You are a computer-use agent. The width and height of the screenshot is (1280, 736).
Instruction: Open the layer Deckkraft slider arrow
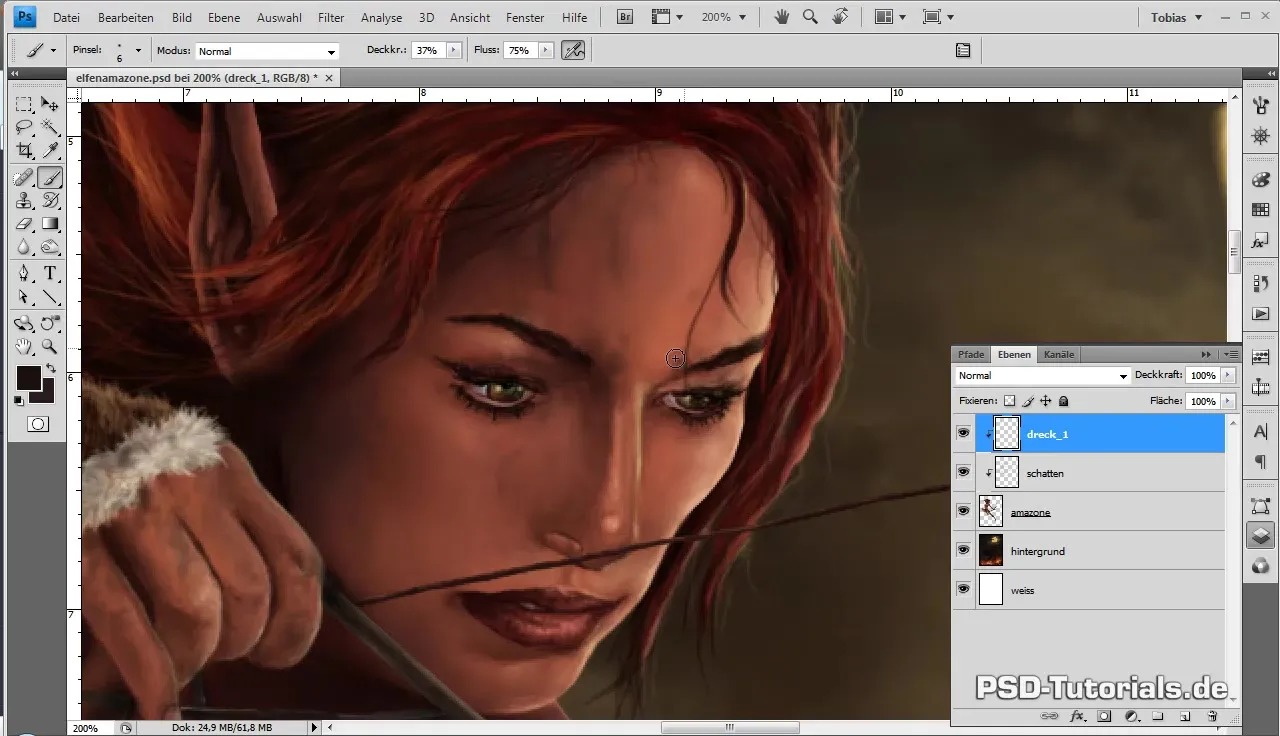1228,376
